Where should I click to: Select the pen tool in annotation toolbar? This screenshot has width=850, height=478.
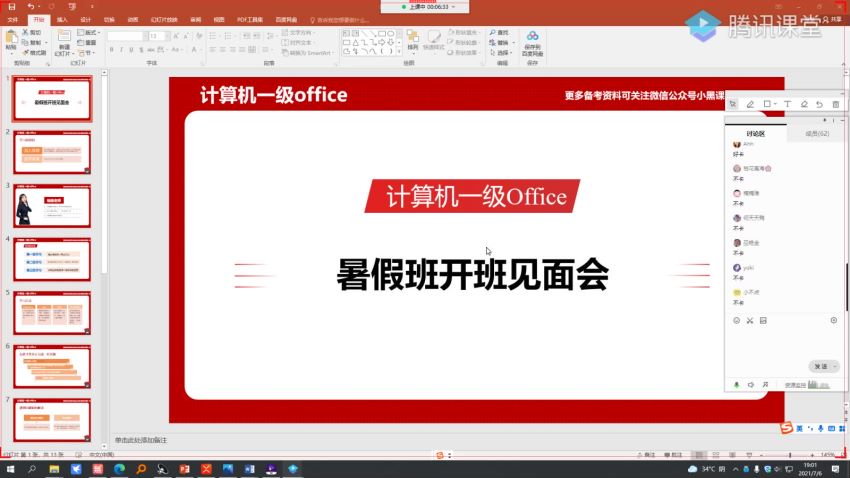(750, 104)
